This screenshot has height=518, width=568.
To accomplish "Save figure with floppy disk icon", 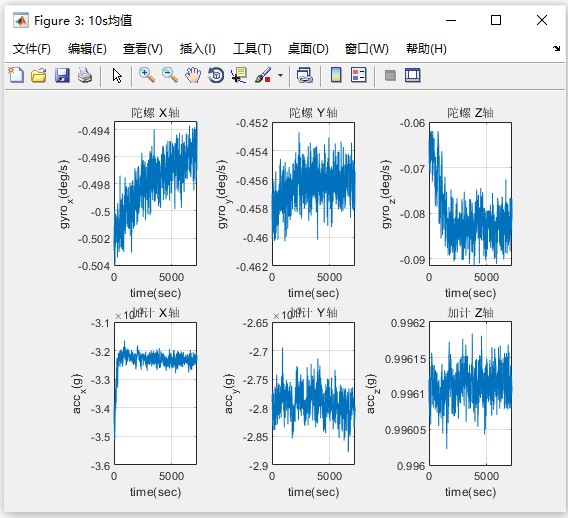I will tap(62, 75).
